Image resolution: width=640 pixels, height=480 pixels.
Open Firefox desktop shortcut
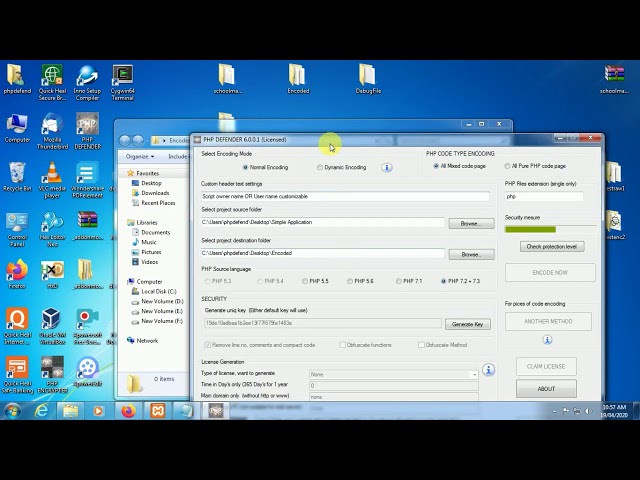[x=17, y=274]
